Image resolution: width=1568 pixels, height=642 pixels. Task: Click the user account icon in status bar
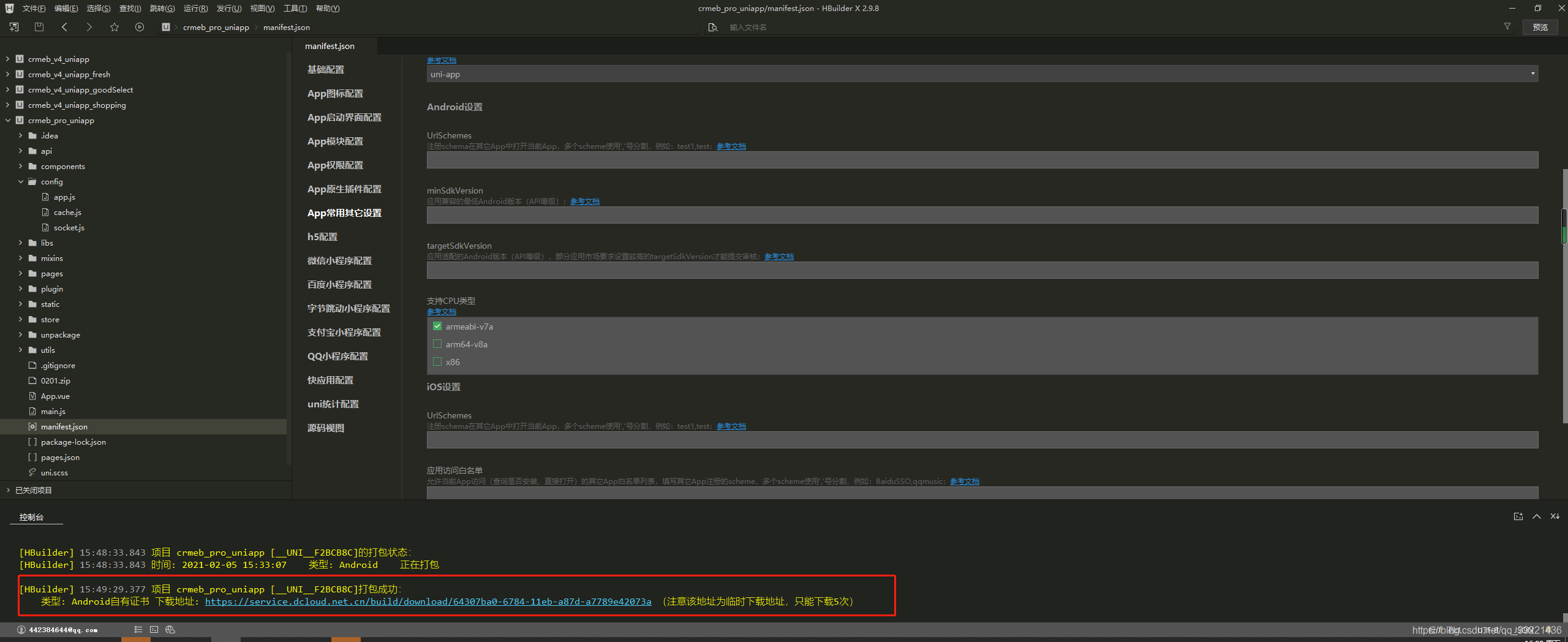[x=21, y=630]
